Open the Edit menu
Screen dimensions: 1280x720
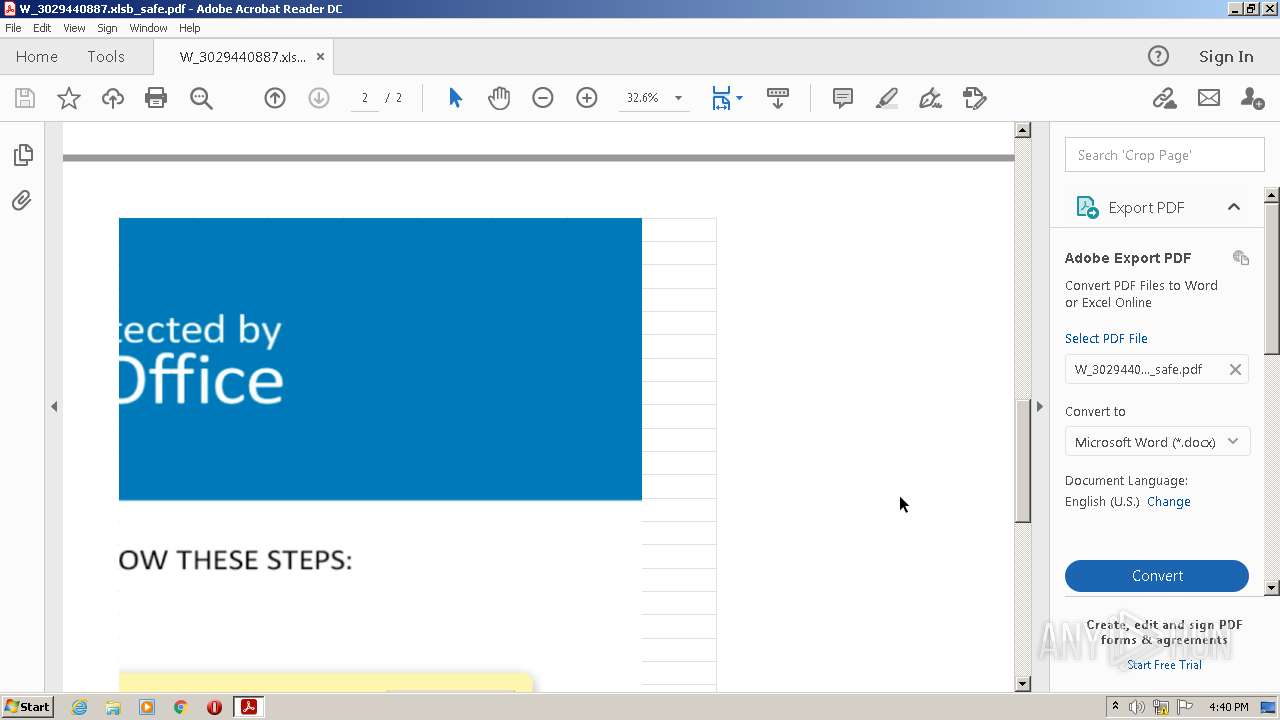(42, 28)
